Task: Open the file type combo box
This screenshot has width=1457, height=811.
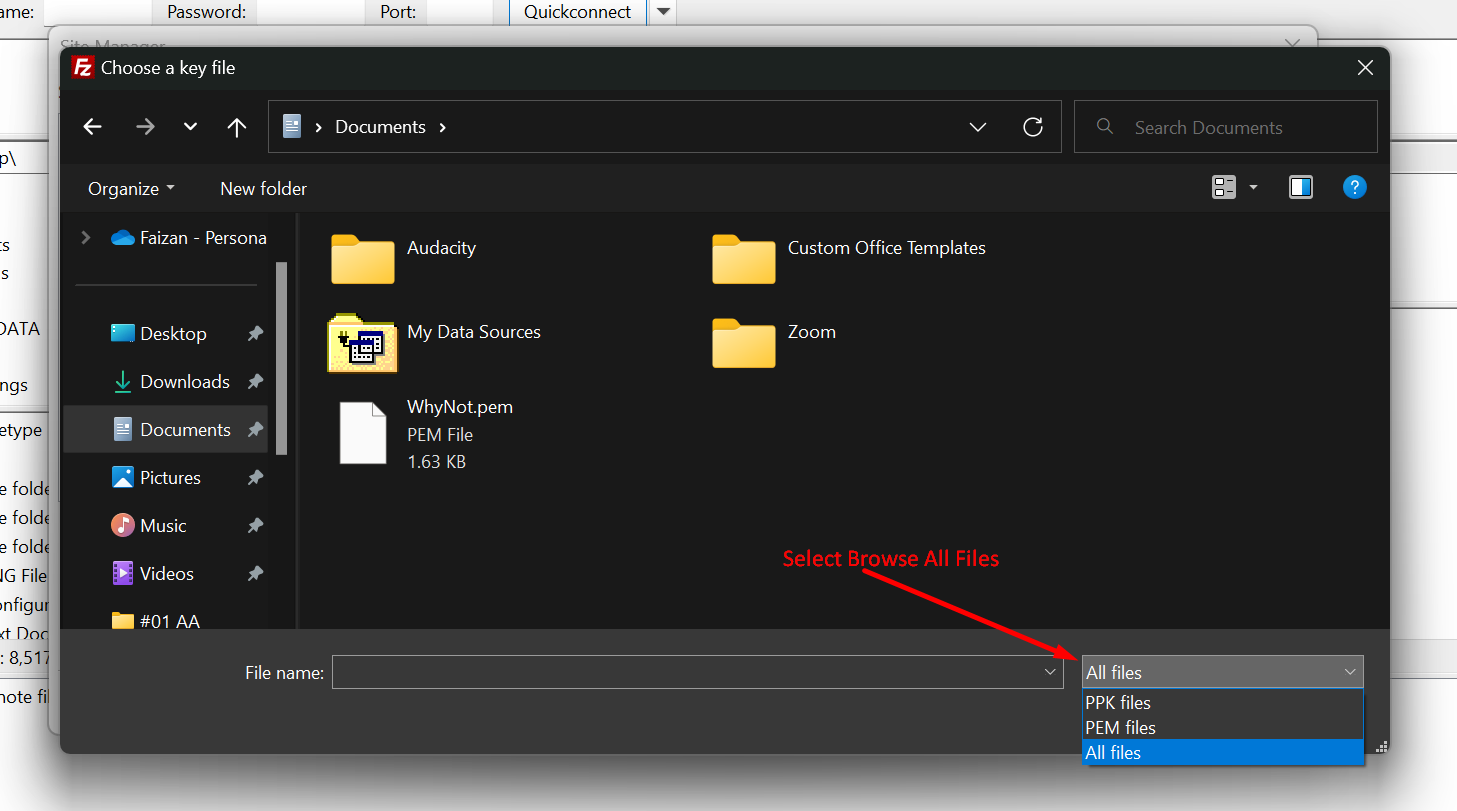Action: [x=1222, y=672]
